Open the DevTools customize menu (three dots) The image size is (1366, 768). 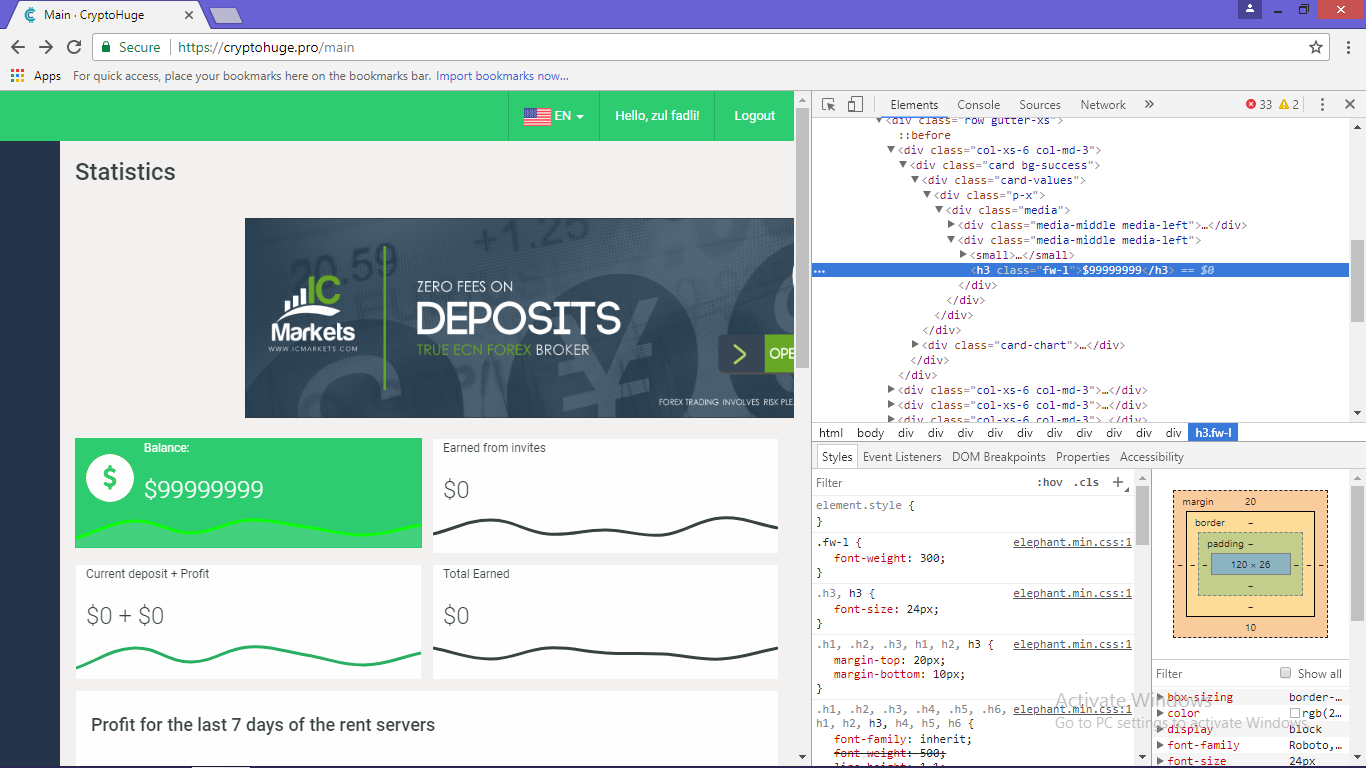pyautogui.click(x=1322, y=104)
